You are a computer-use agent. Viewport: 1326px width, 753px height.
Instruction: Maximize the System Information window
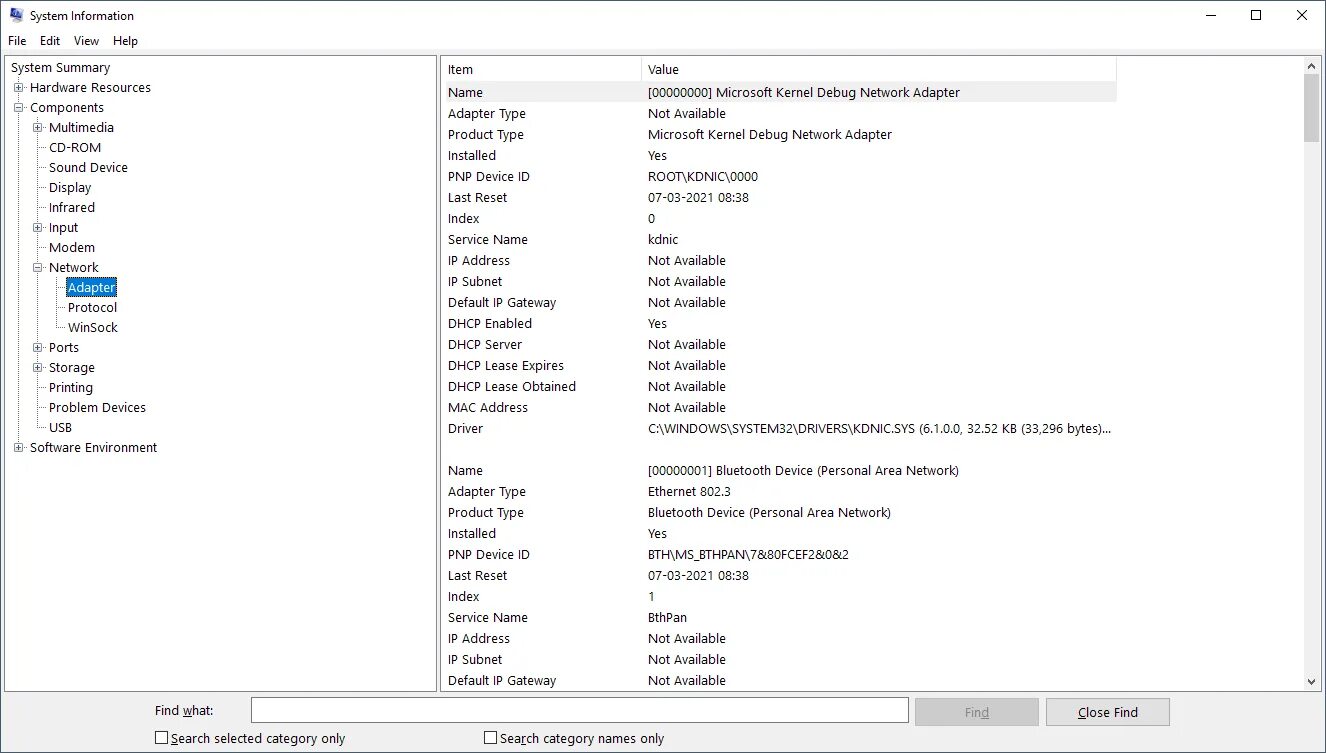pyautogui.click(x=1256, y=15)
